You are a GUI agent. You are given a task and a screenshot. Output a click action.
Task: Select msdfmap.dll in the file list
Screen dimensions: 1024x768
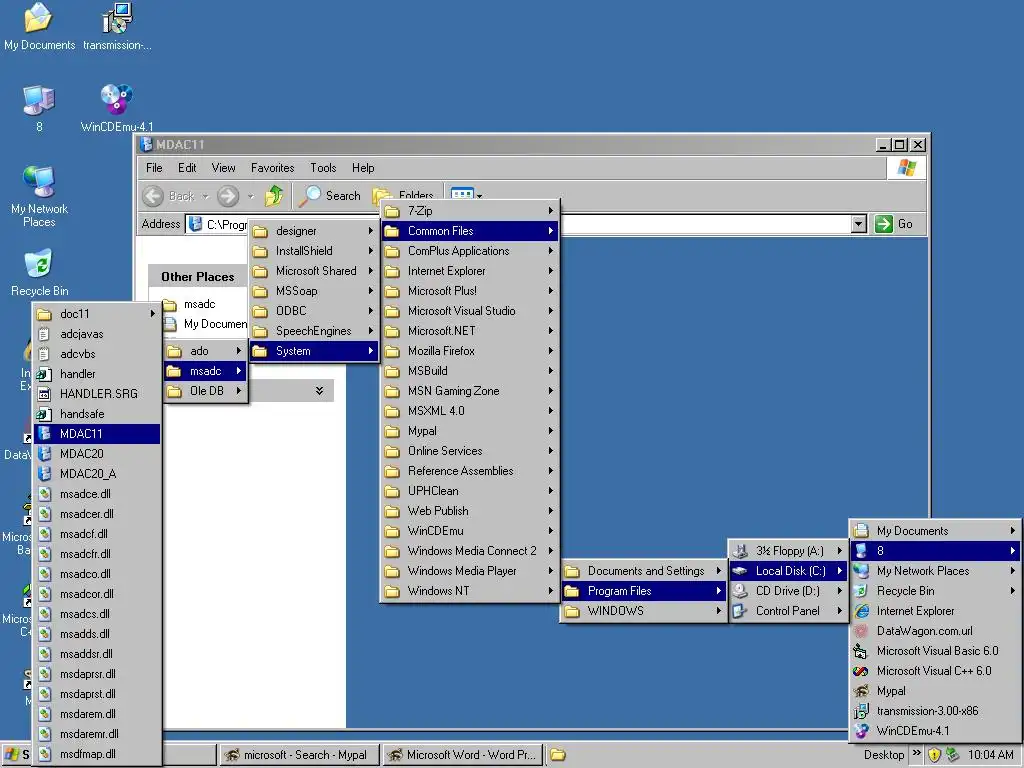tap(97, 754)
